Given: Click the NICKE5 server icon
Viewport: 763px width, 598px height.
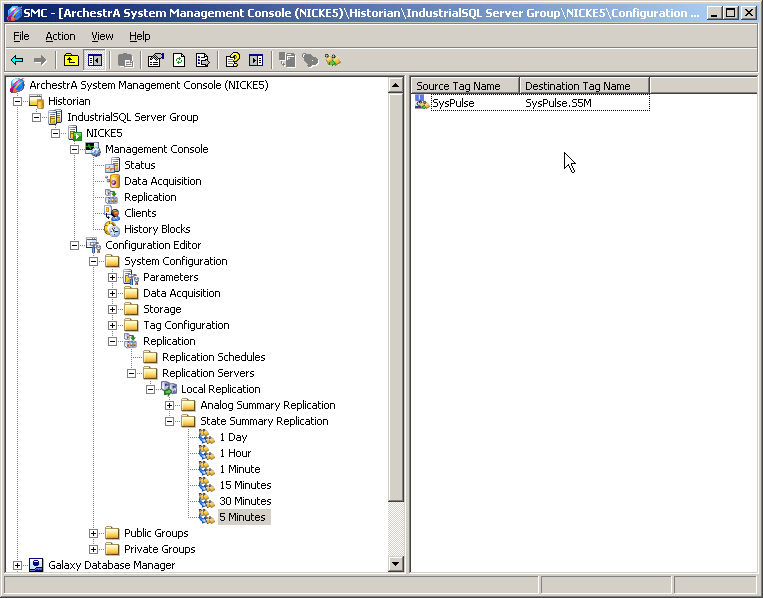Looking at the screenshot, I should 74,133.
